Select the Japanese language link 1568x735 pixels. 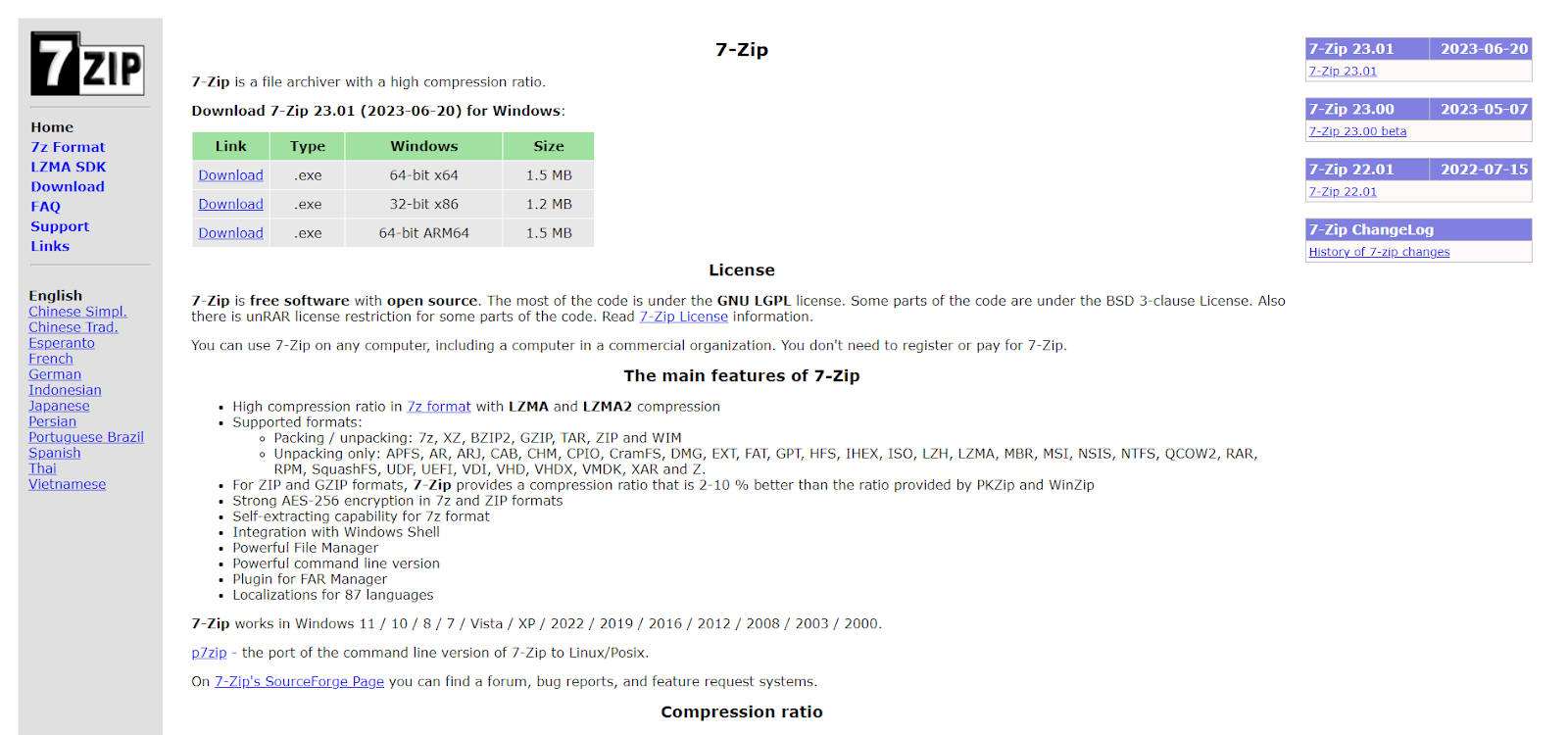[59, 406]
